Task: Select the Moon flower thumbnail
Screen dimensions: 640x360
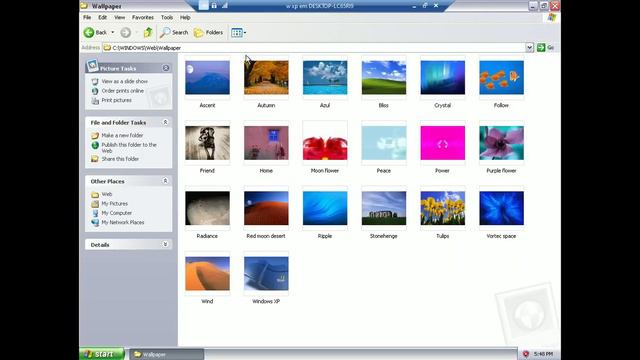Action: click(325, 143)
